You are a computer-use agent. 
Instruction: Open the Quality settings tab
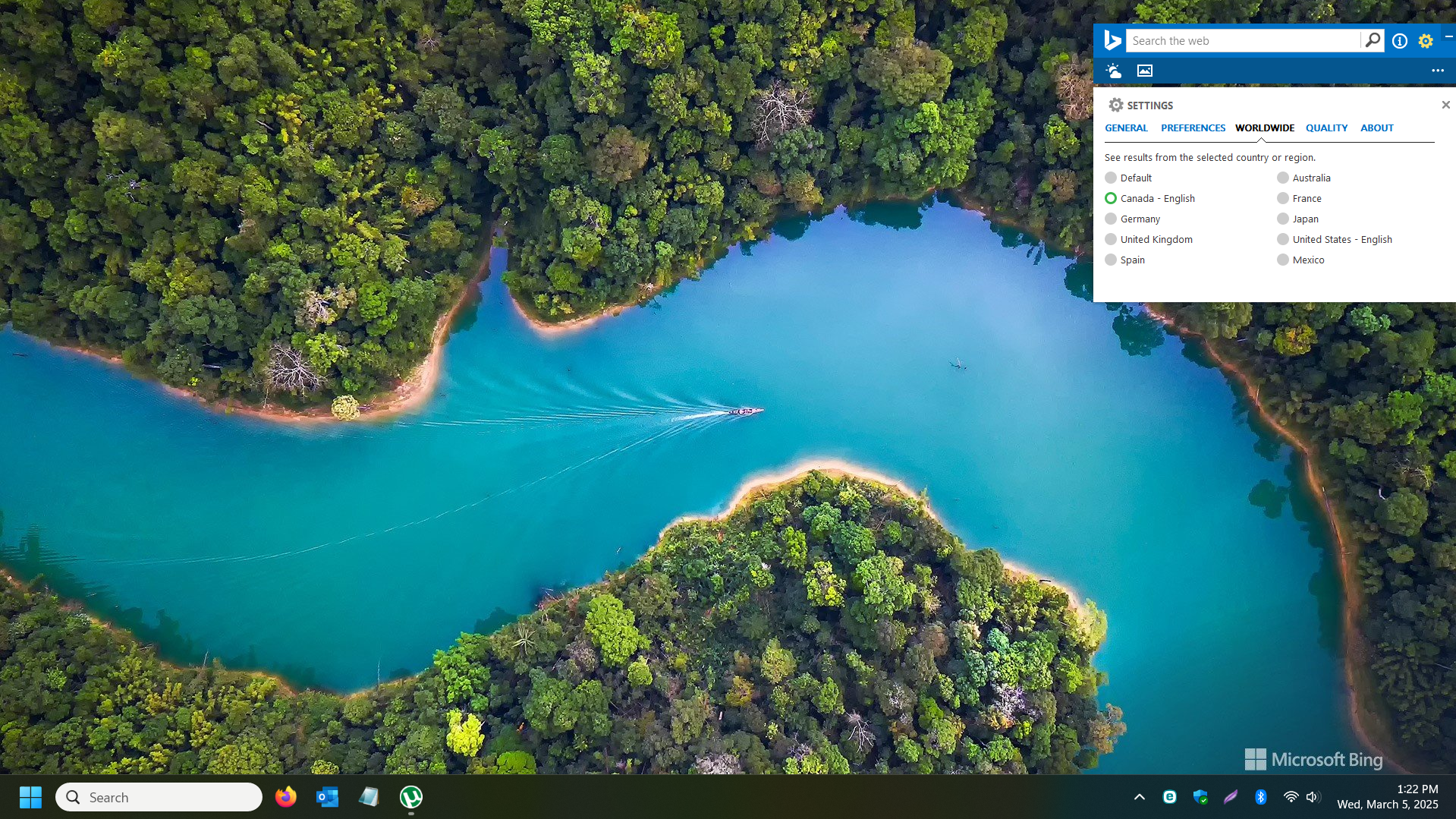(x=1326, y=128)
